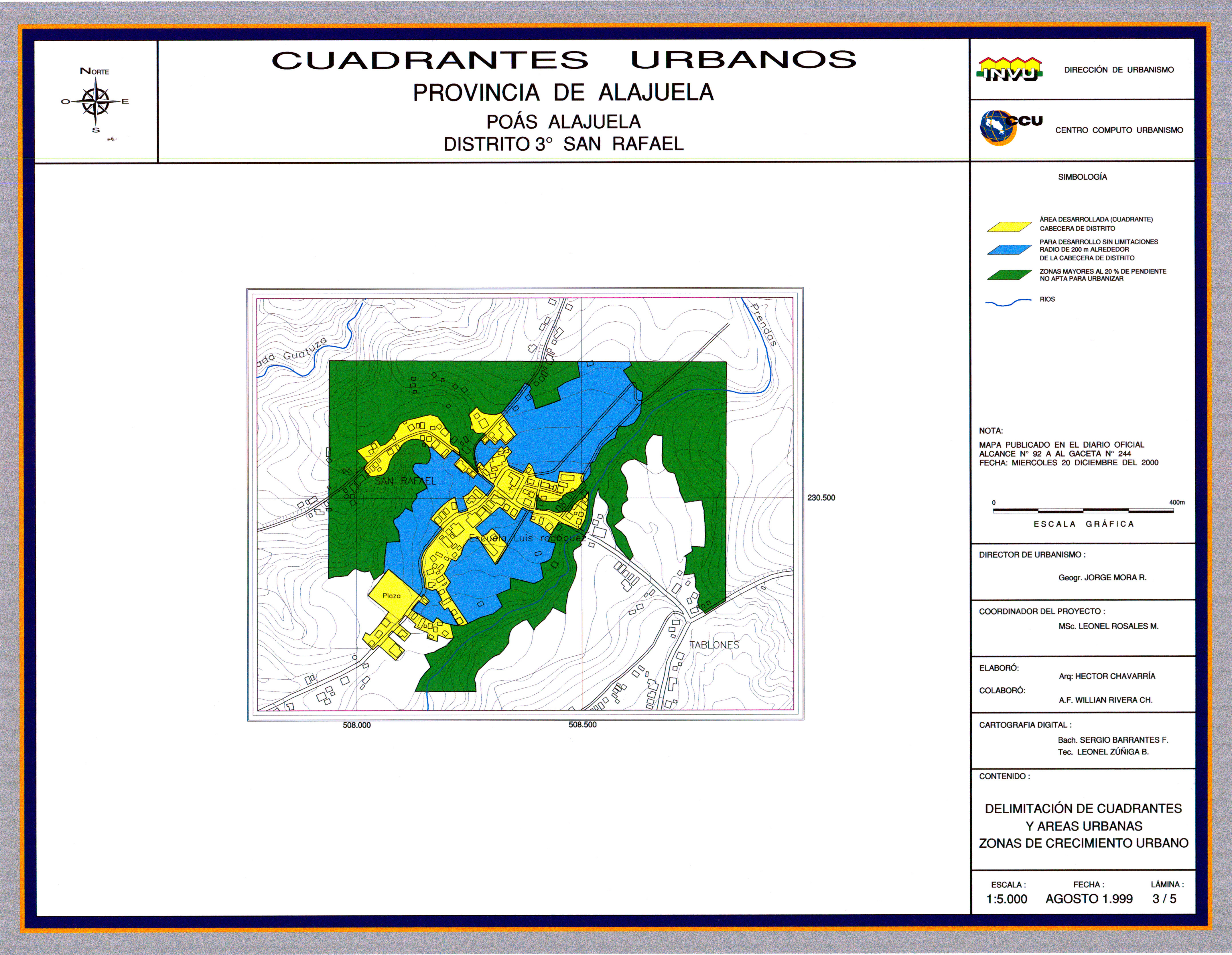Click 'Geogr. JORGE MORA R.' name
Viewport: 1232px width, 955px height.
(x=1102, y=578)
